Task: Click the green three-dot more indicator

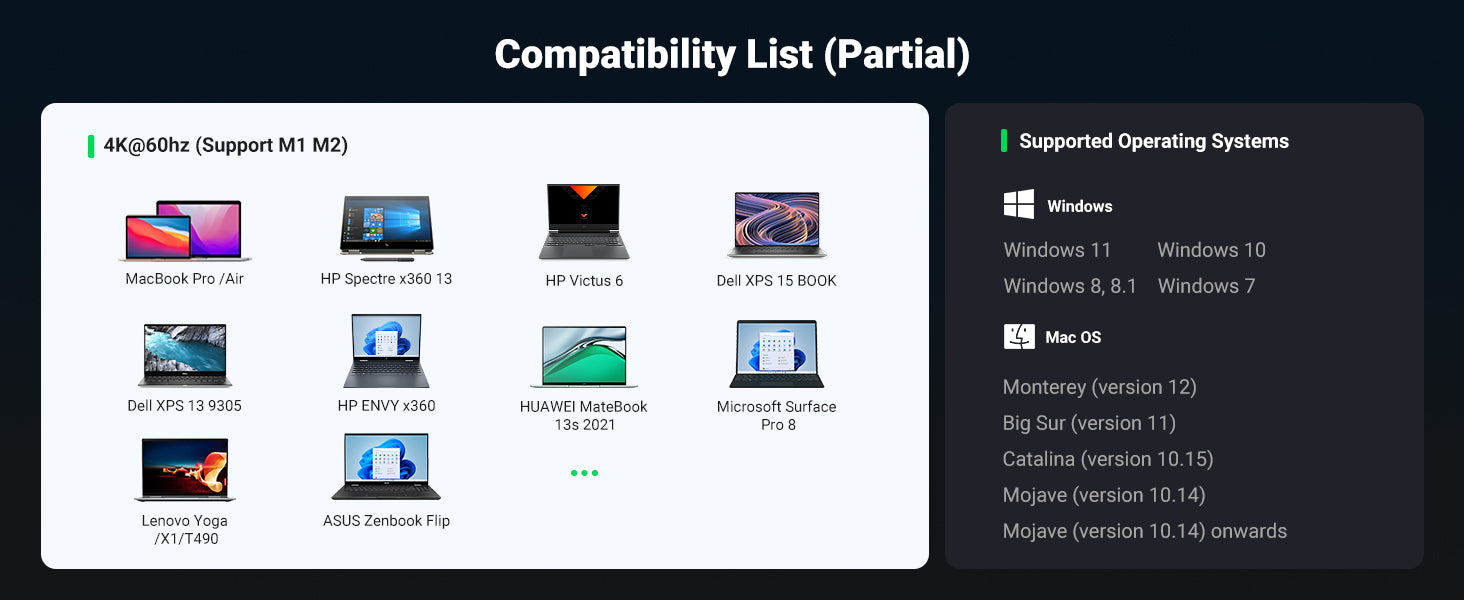Action: click(x=584, y=473)
